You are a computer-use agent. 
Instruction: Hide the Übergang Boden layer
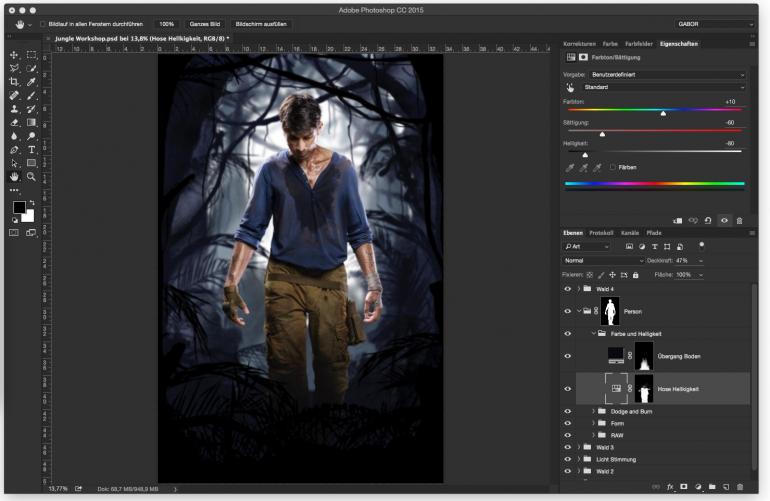(568, 356)
